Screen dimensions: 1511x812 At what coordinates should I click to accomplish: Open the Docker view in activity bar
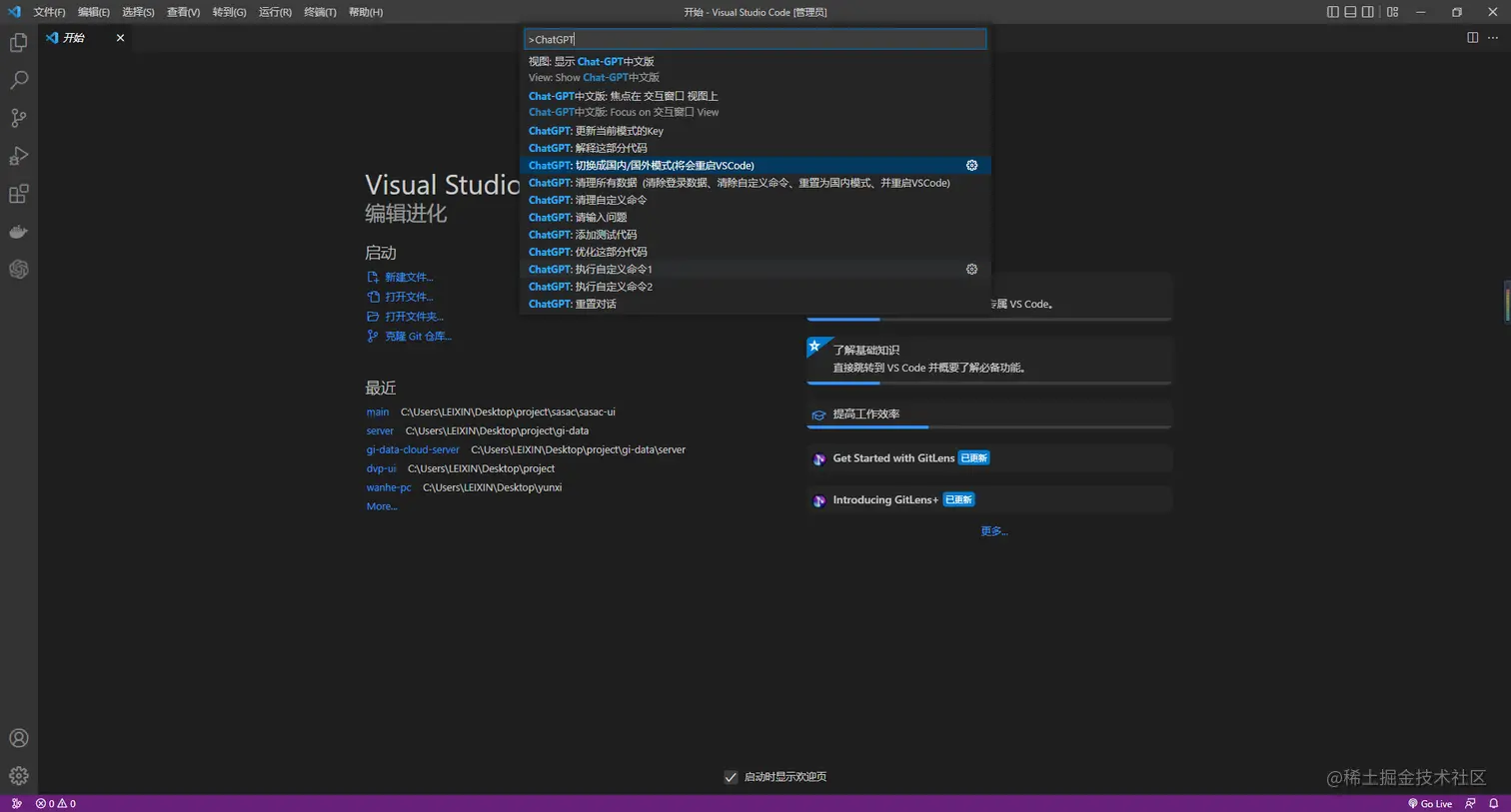18,232
